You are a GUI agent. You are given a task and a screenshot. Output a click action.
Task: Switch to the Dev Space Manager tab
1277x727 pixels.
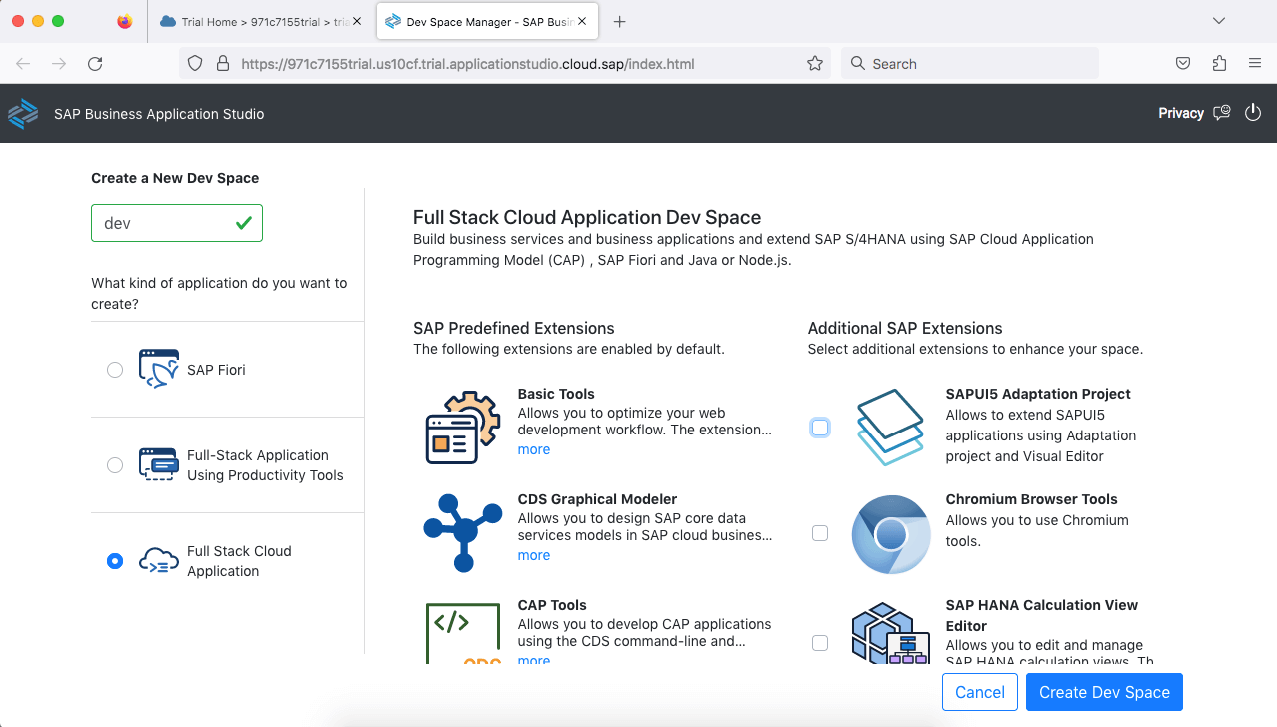point(487,21)
